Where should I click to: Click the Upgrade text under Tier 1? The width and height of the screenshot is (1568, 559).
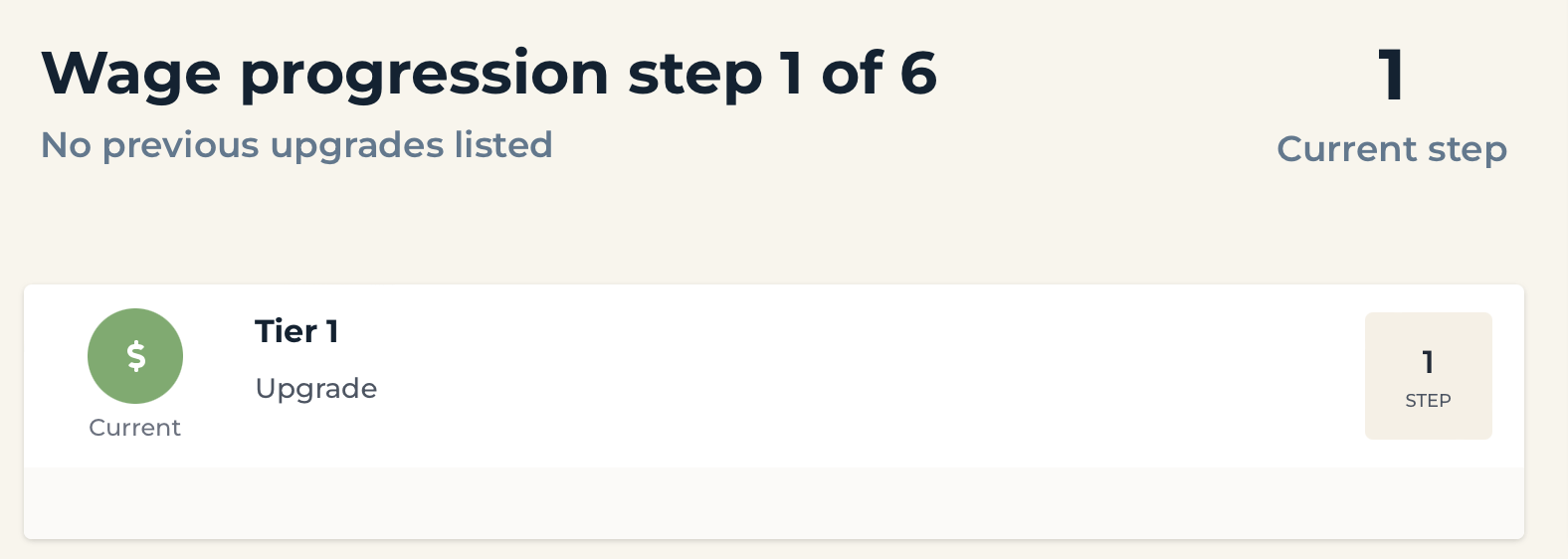(316, 388)
